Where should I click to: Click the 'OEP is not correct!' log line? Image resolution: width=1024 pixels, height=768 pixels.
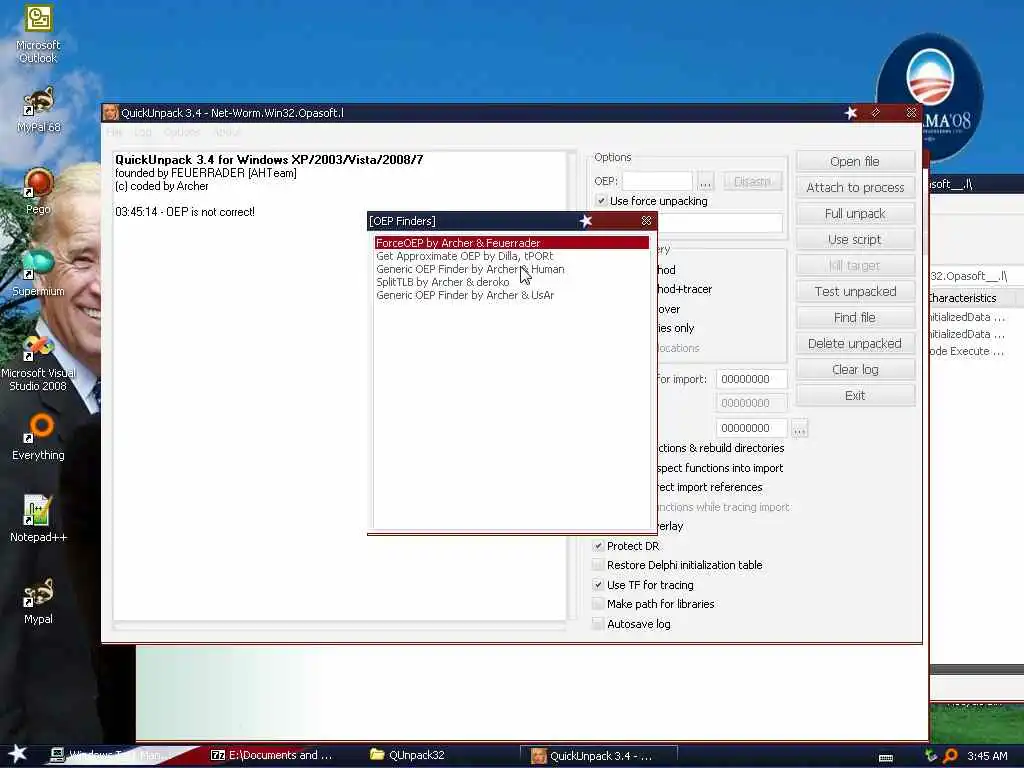coord(185,212)
